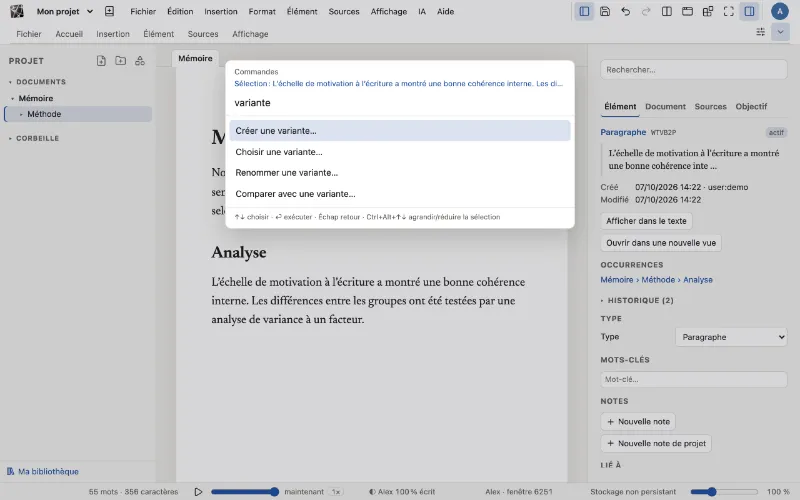
Task: Click the split view columns icon
Action: [666, 11]
